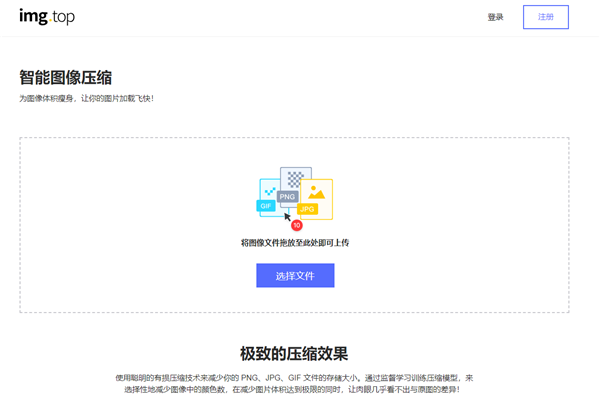
Task: Click the mountain picture on the JPG icon
Action: pyautogui.click(x=317, y=191)
